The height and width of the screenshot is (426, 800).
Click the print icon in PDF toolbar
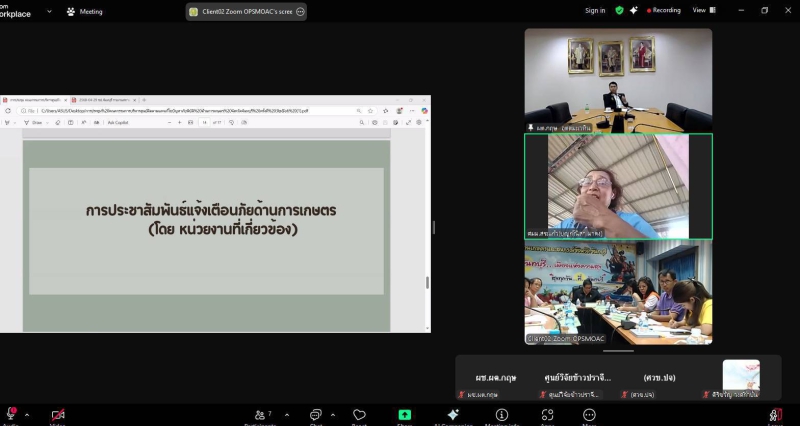tap(374, 122)
